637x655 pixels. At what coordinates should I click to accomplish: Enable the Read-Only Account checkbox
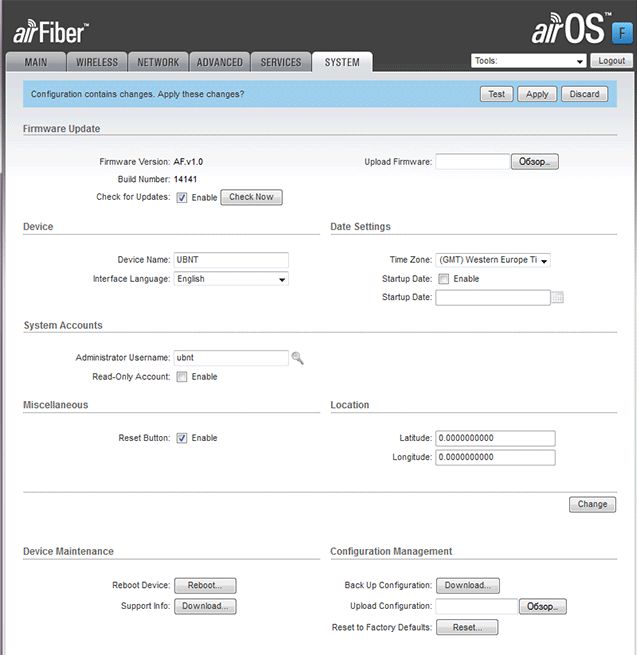182,377
